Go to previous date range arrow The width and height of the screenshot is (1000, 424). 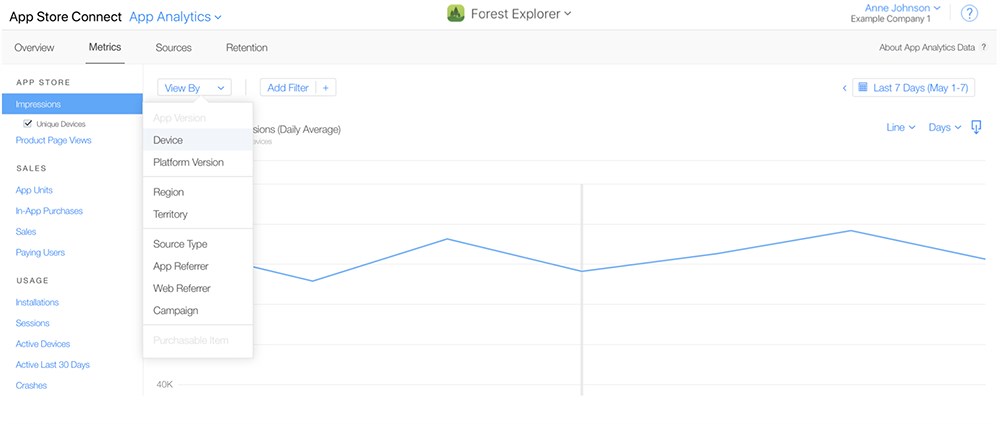pos(844,88)
